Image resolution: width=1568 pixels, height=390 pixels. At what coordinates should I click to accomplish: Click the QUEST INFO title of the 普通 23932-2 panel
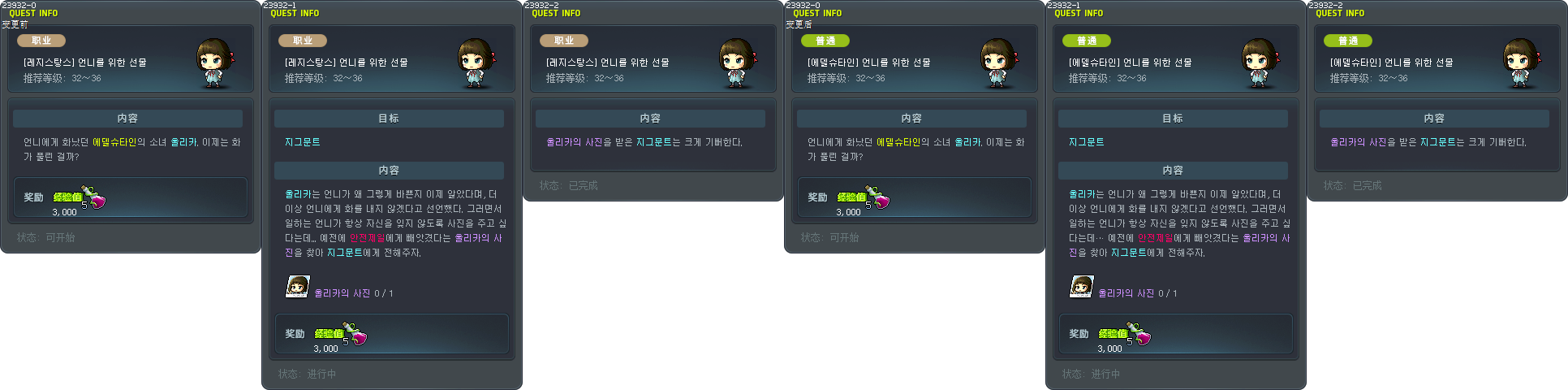[1340, 14]
